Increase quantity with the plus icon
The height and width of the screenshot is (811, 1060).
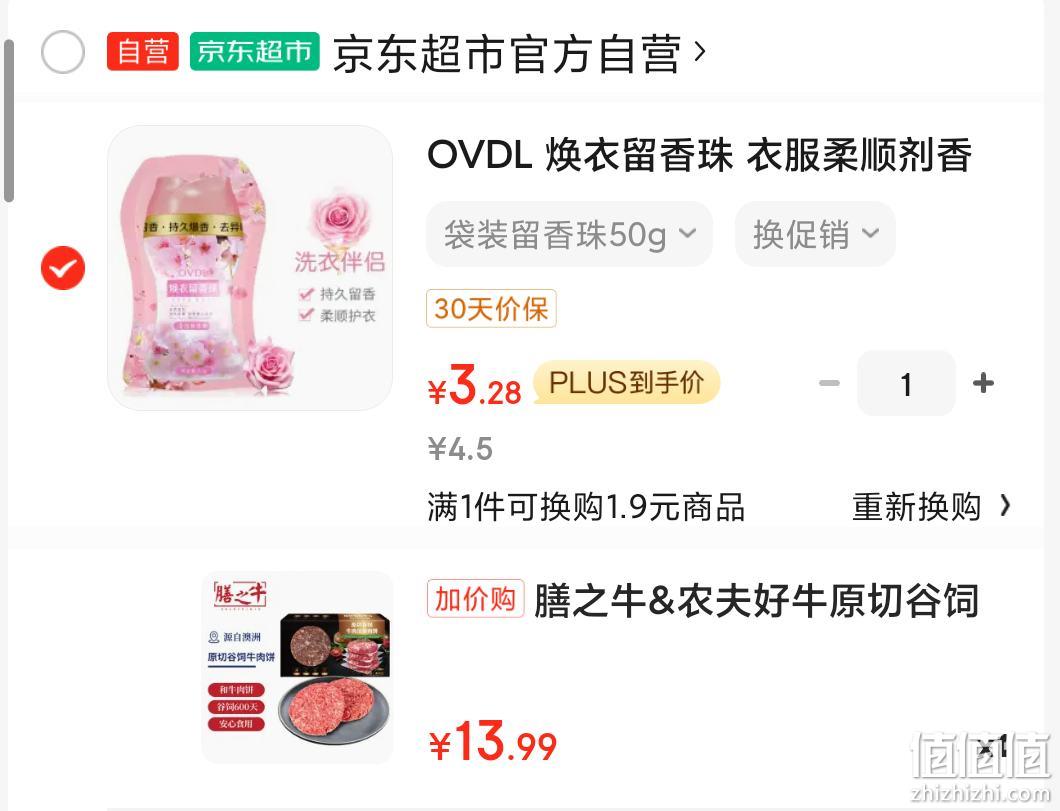click(x=983, y=383)
